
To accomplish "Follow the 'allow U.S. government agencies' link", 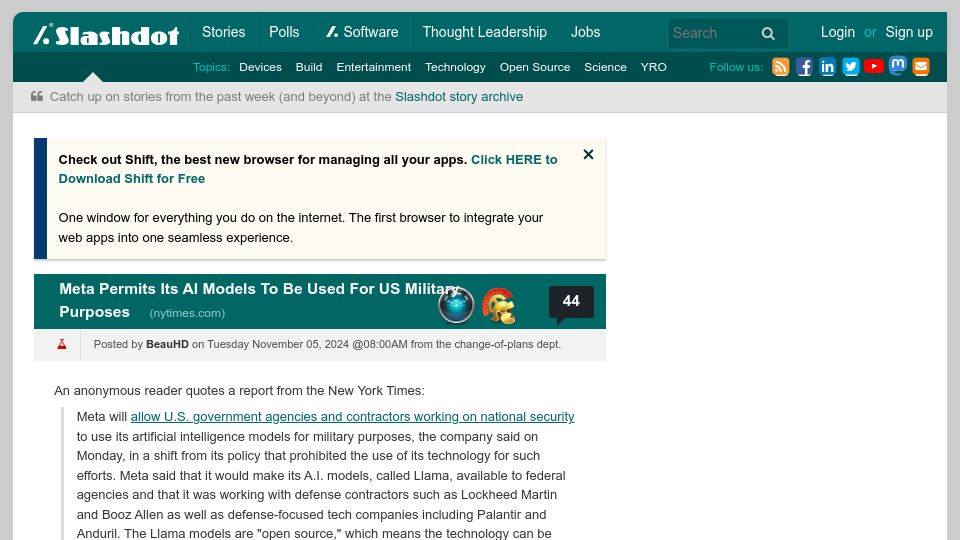I will (x=352, y=416).
